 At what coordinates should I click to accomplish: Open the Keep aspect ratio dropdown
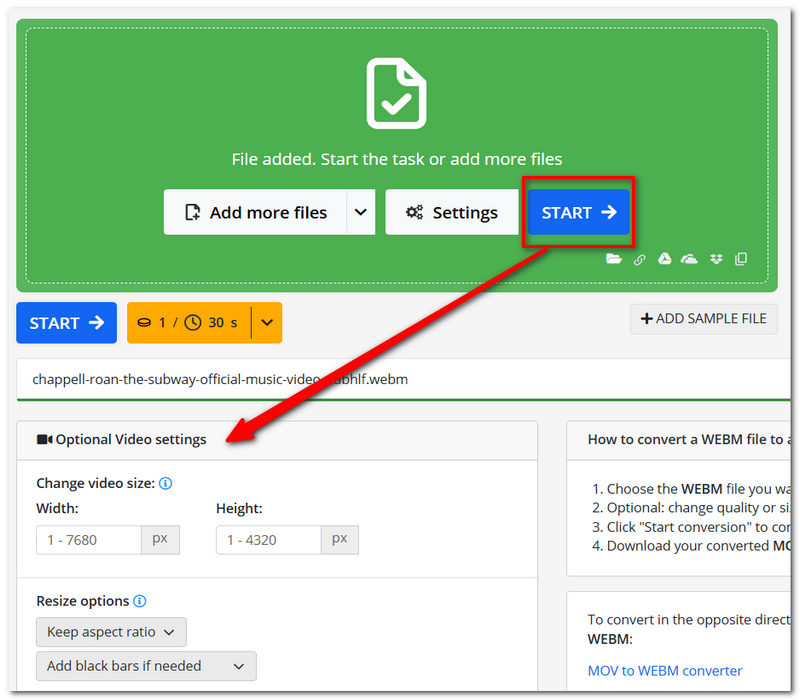(111, 632)
